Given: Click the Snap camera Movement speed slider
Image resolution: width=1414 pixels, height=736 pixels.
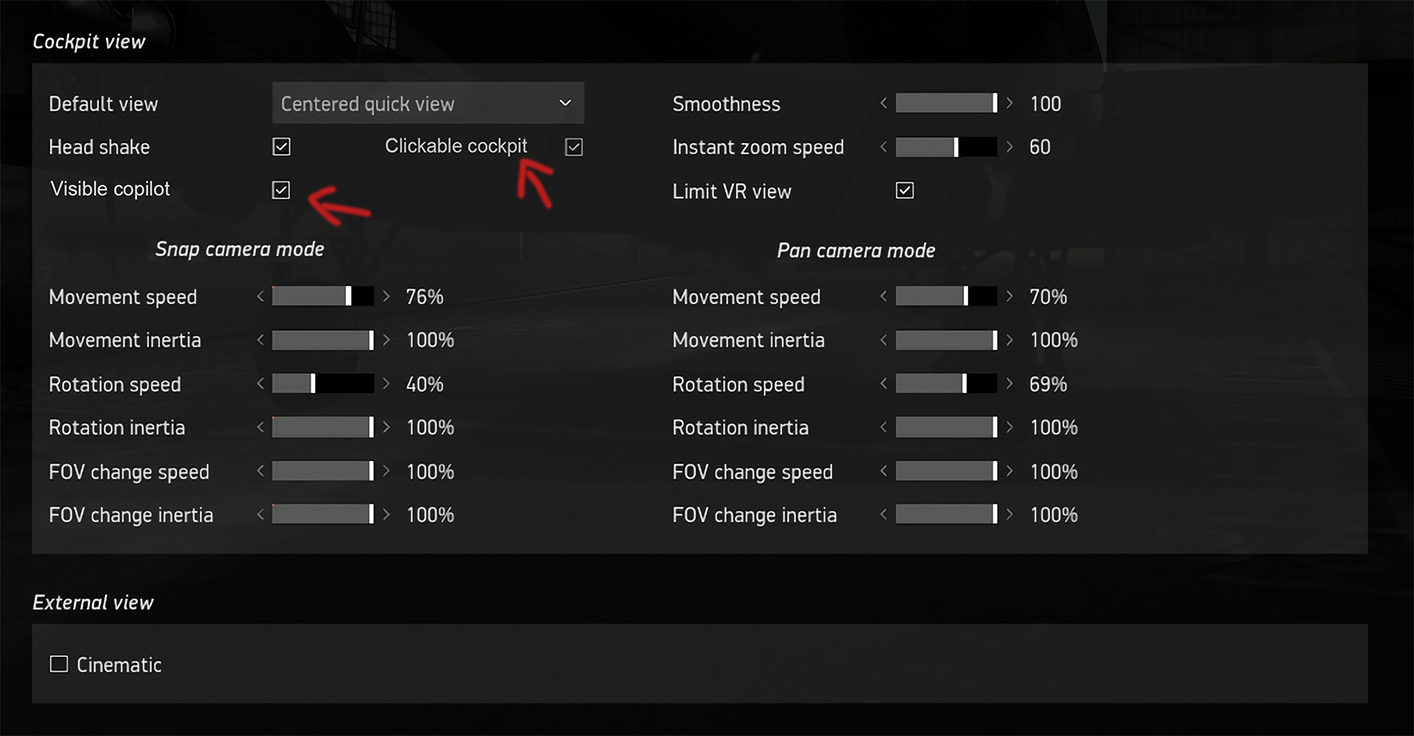Looking at the screenshot, I should click(323, 297).
